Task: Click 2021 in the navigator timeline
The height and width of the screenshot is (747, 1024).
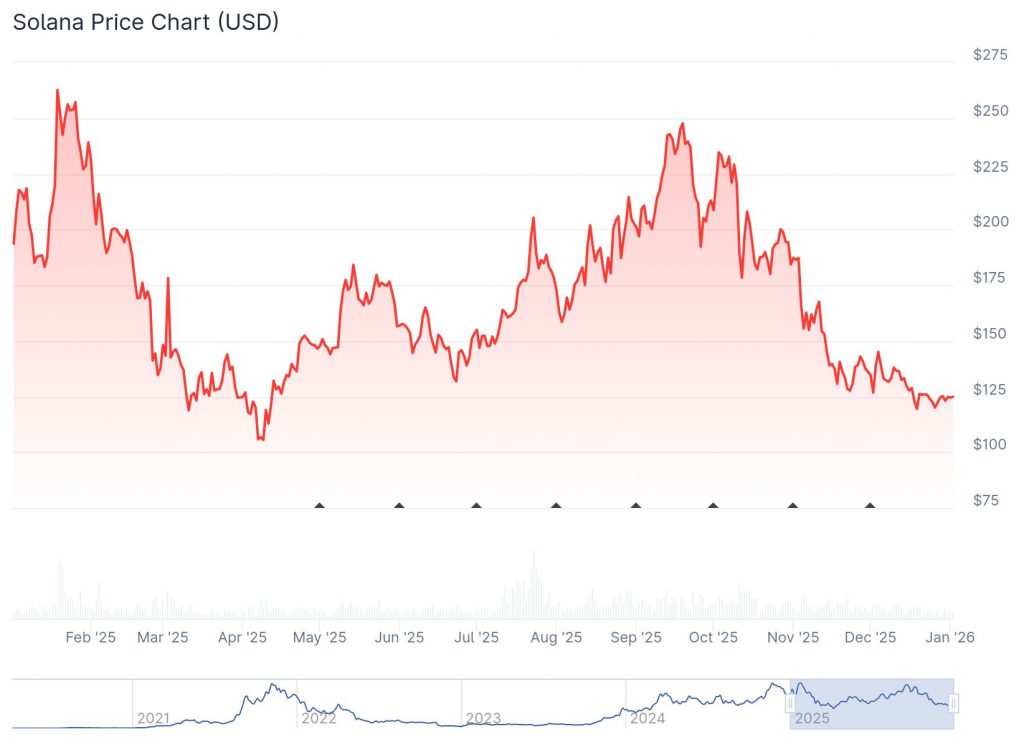Action: point(153,718)
